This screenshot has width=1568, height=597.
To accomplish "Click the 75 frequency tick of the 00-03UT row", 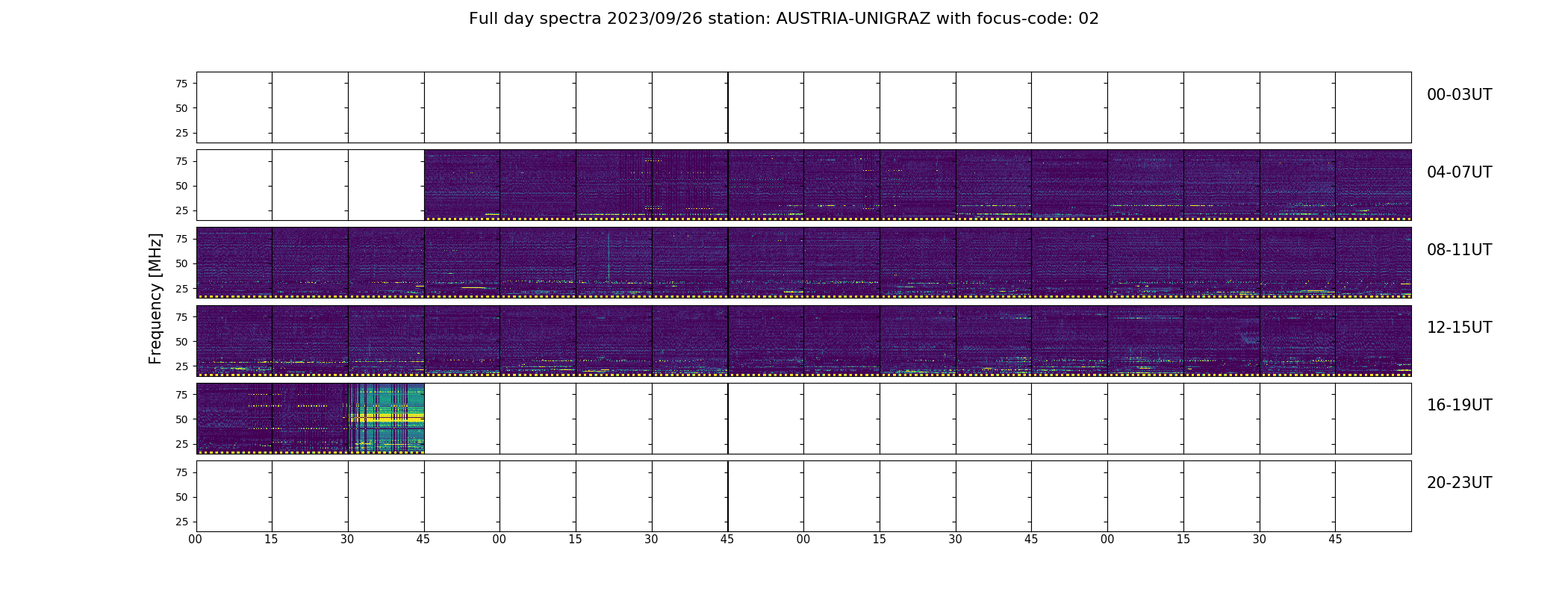I will coord(181,84).
